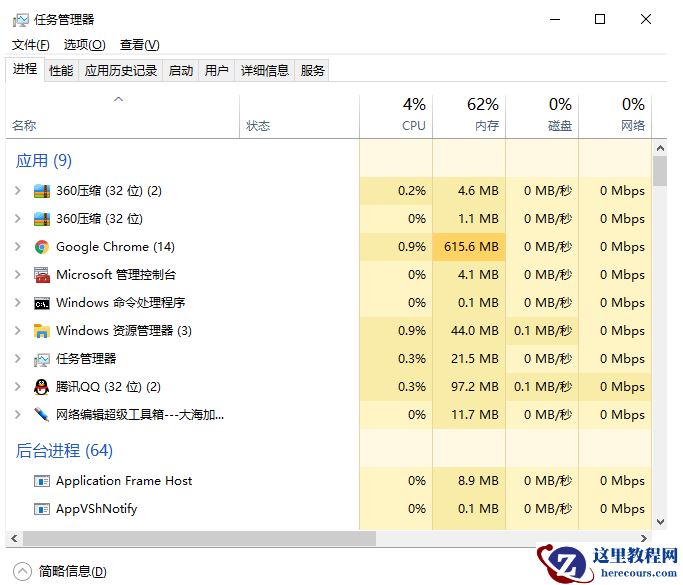Image resolution: width=683 pixels, height=585 pixels.
Task: Select the 进程 tab
Action: tap(25, 69)
